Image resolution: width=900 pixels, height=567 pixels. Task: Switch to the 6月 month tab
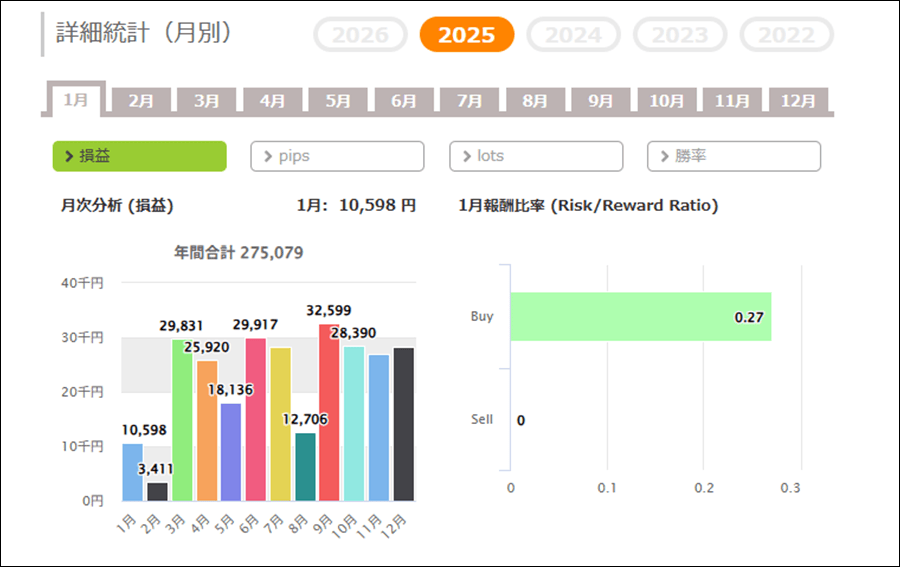point(404,101)
